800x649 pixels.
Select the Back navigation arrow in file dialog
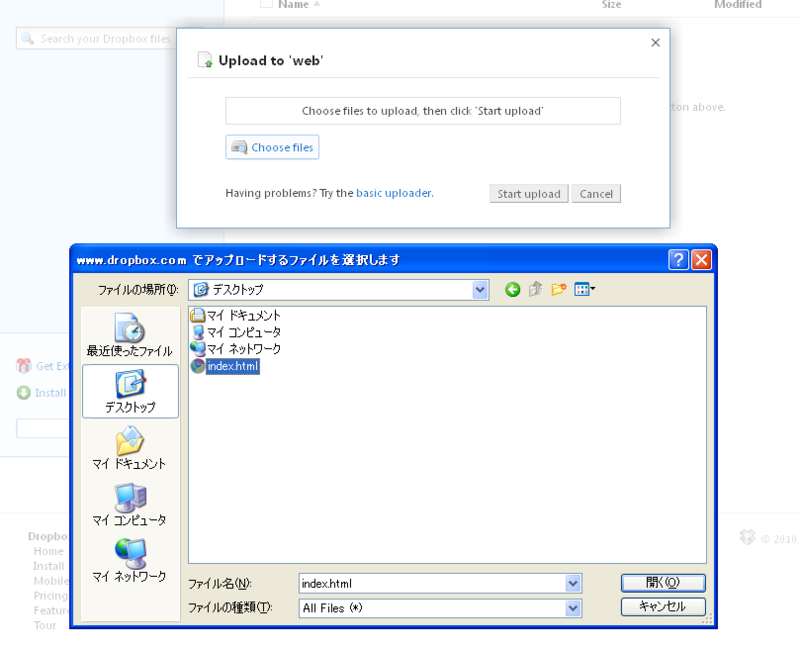(x=511, y=289)
